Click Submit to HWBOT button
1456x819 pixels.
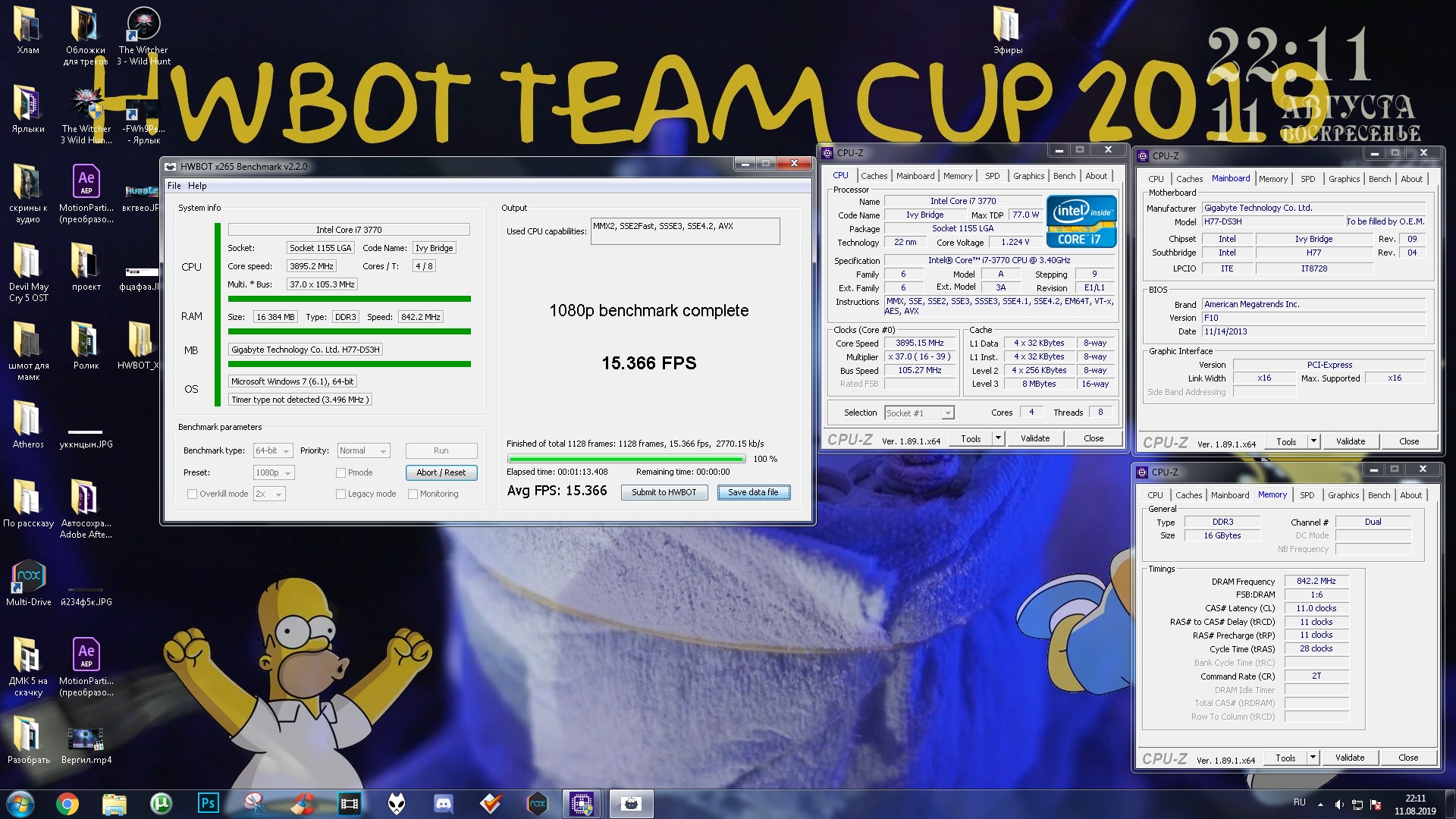(664, 492)
